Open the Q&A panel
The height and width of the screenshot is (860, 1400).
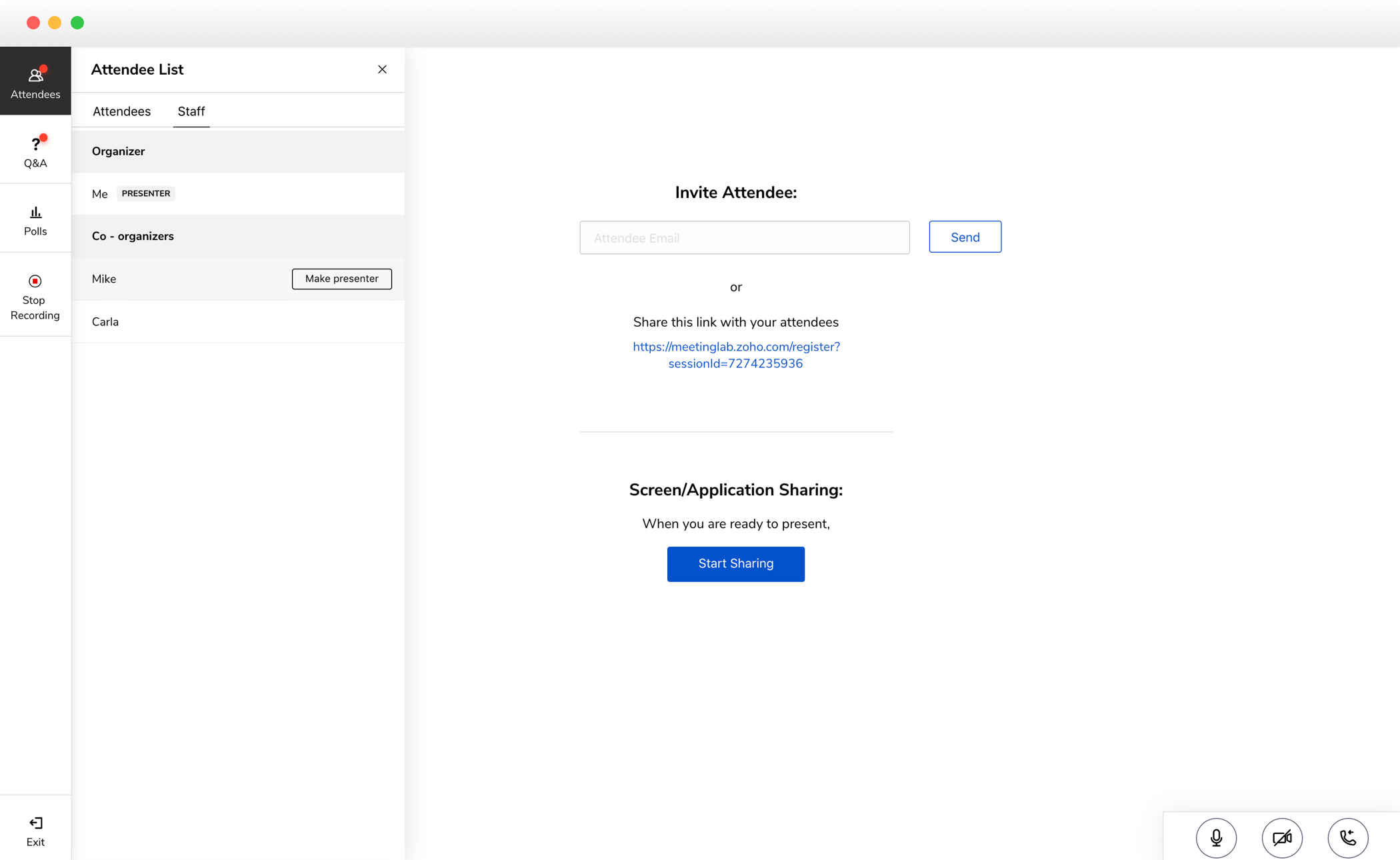click(x=35, y=150)
